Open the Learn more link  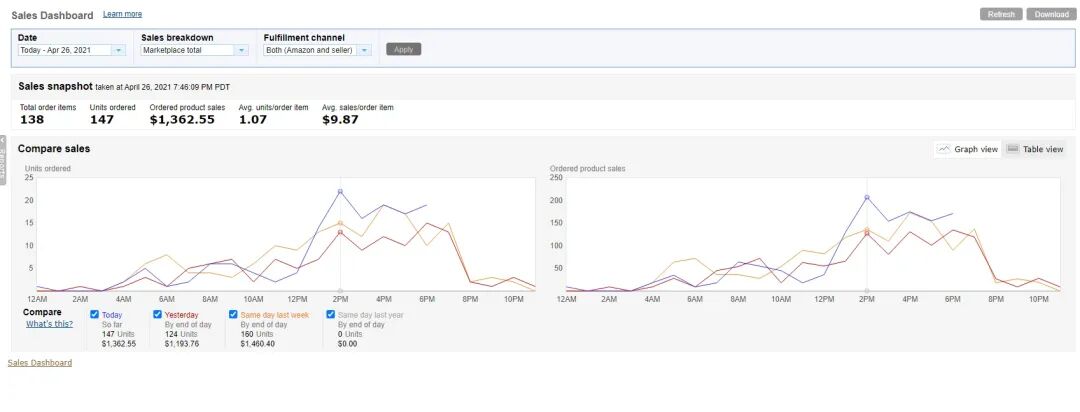(123, 14)
